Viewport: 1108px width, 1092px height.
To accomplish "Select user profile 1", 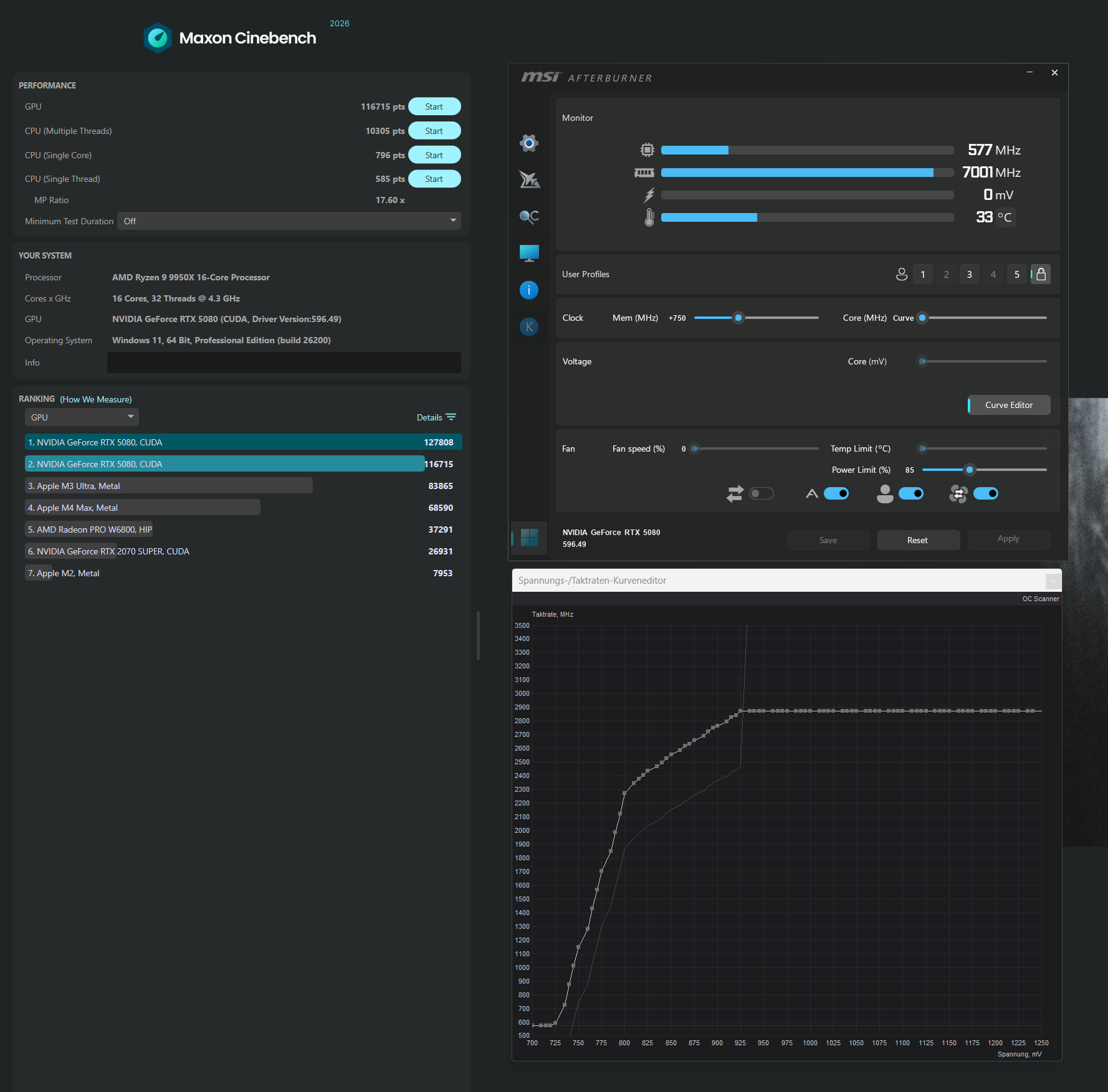I will (923, 274).
